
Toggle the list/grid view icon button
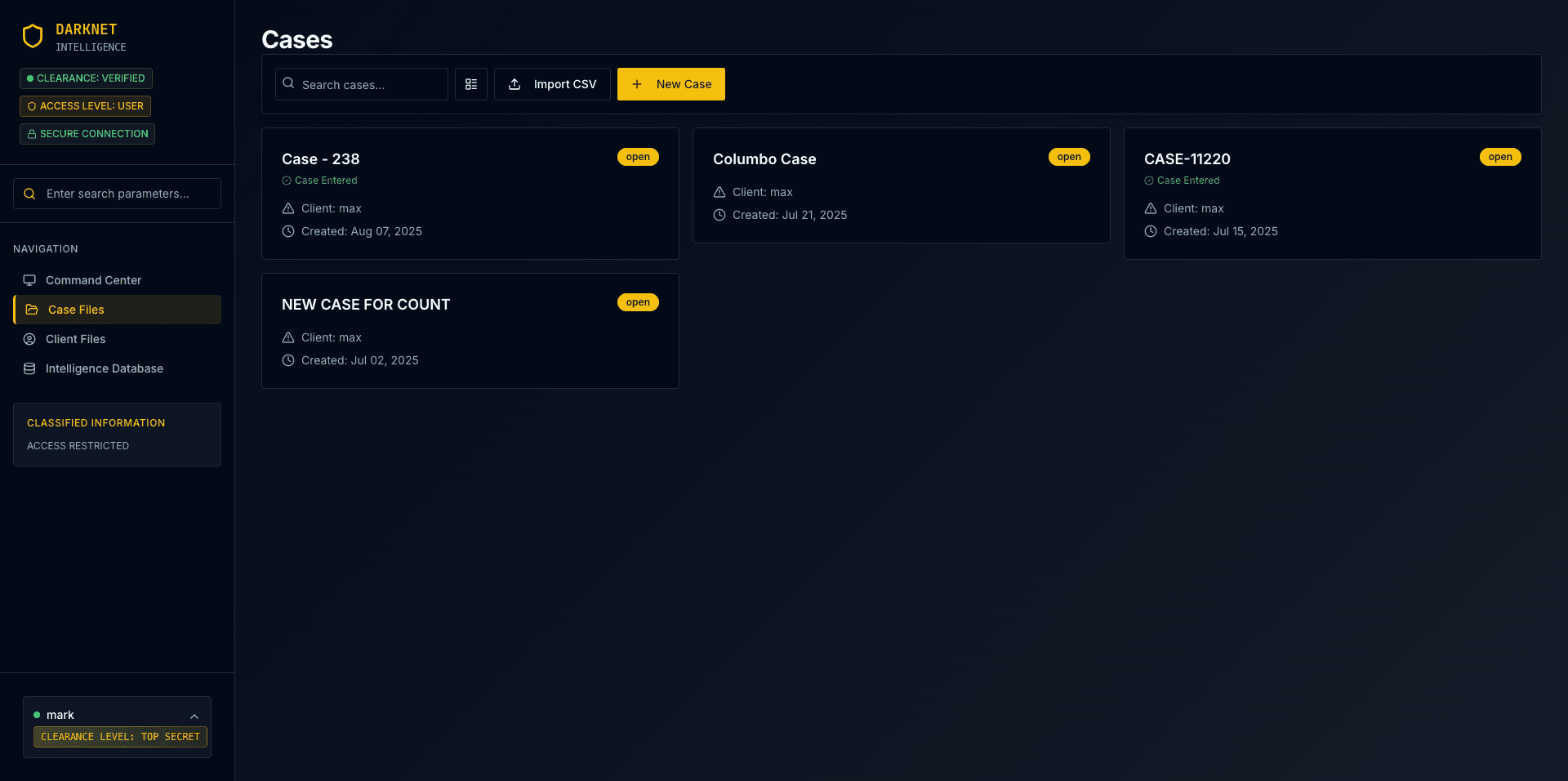click(471, 84)
